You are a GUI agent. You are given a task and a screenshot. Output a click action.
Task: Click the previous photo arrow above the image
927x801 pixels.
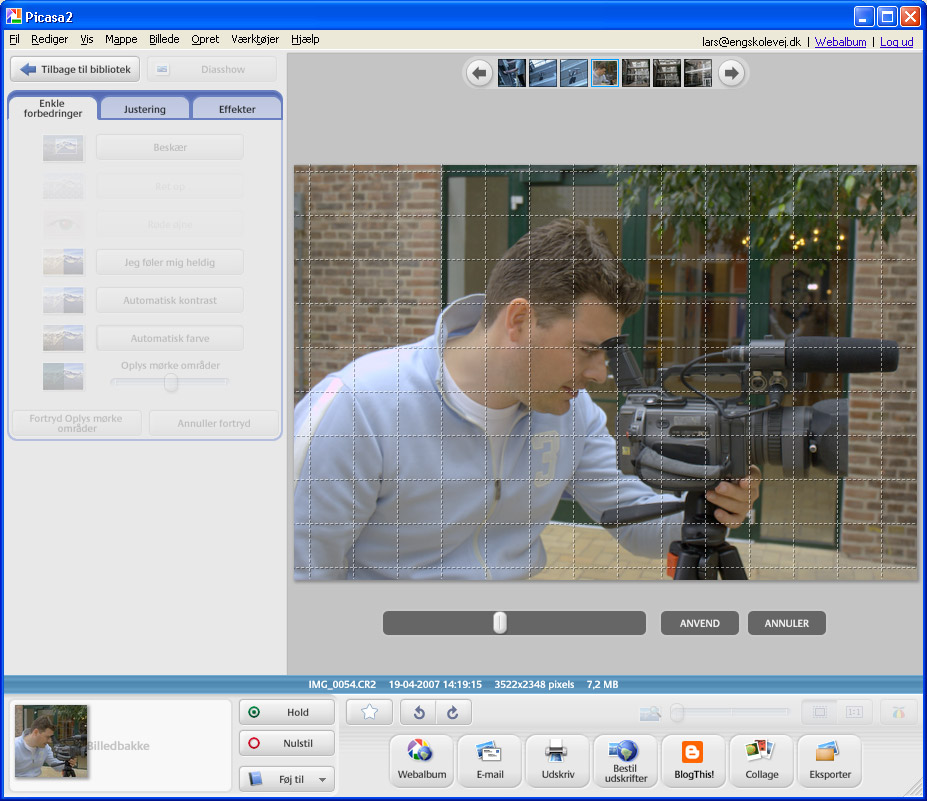point(480,73)
